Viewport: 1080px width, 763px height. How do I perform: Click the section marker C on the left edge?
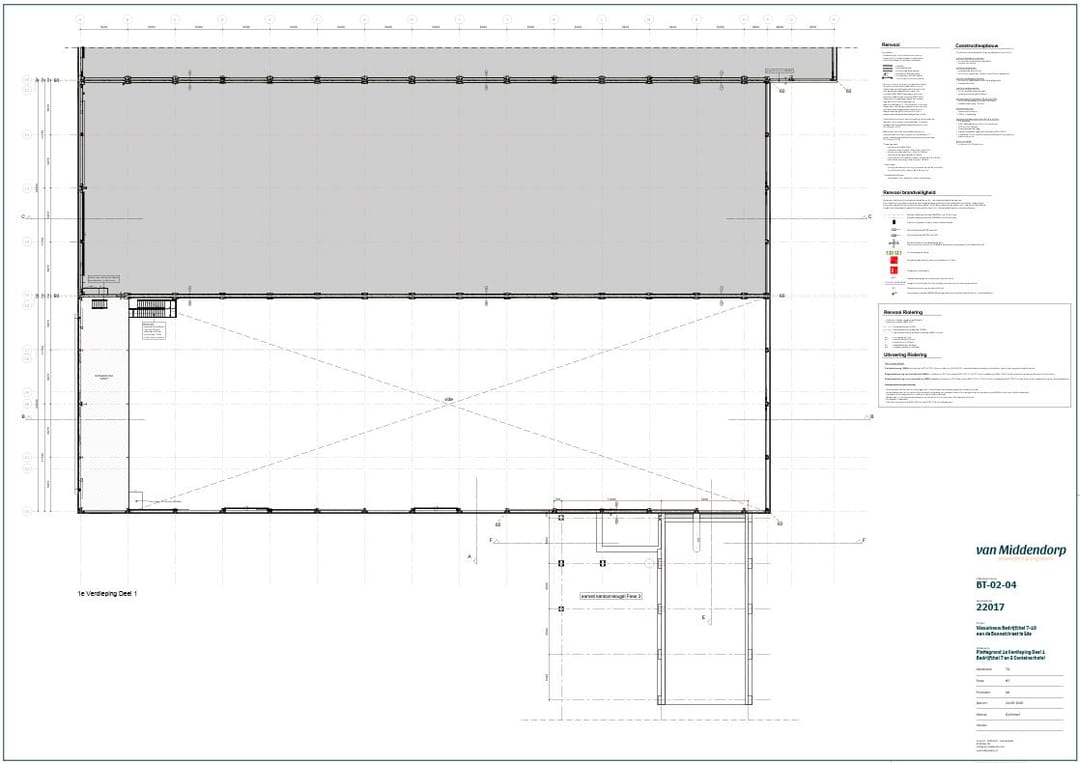(x=23, y=216)
